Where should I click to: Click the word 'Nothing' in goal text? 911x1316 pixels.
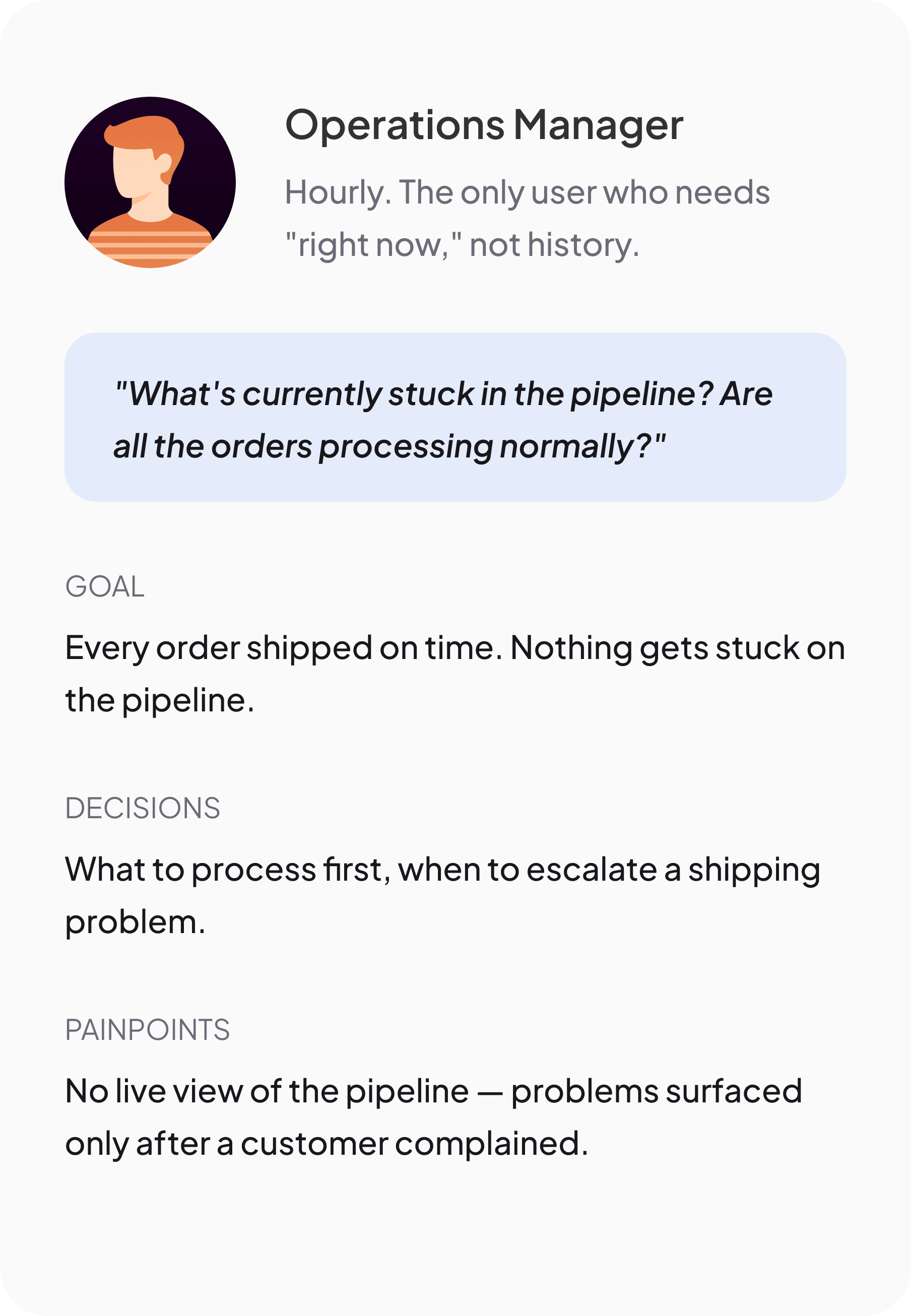(x=571, y=648)
